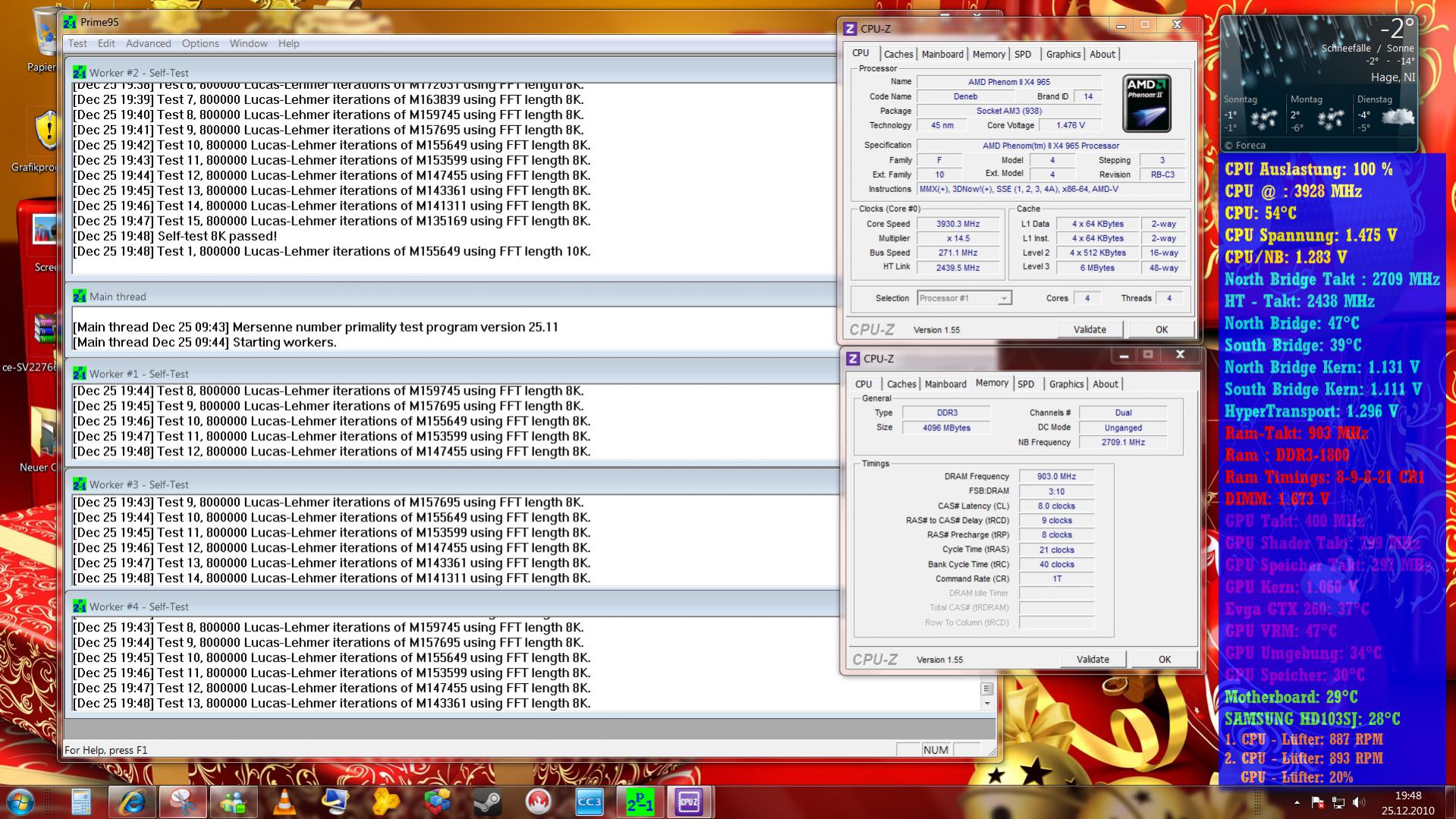Open the Advanced menu in Prime95
This screenshot has height=819, width=1456.
tap(148, 43)
